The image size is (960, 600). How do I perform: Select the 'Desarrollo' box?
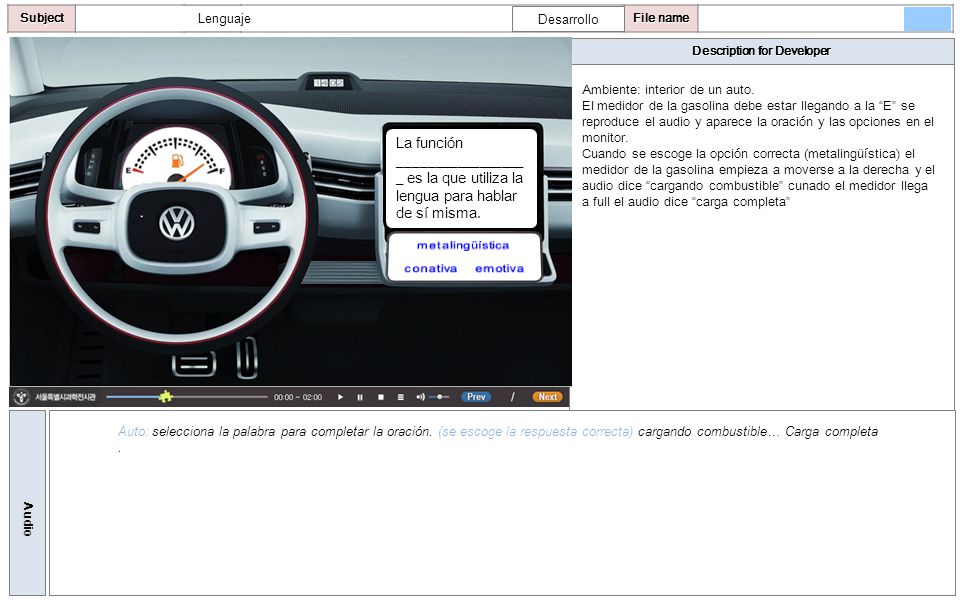pyautogui.click(x=568, y=19)
